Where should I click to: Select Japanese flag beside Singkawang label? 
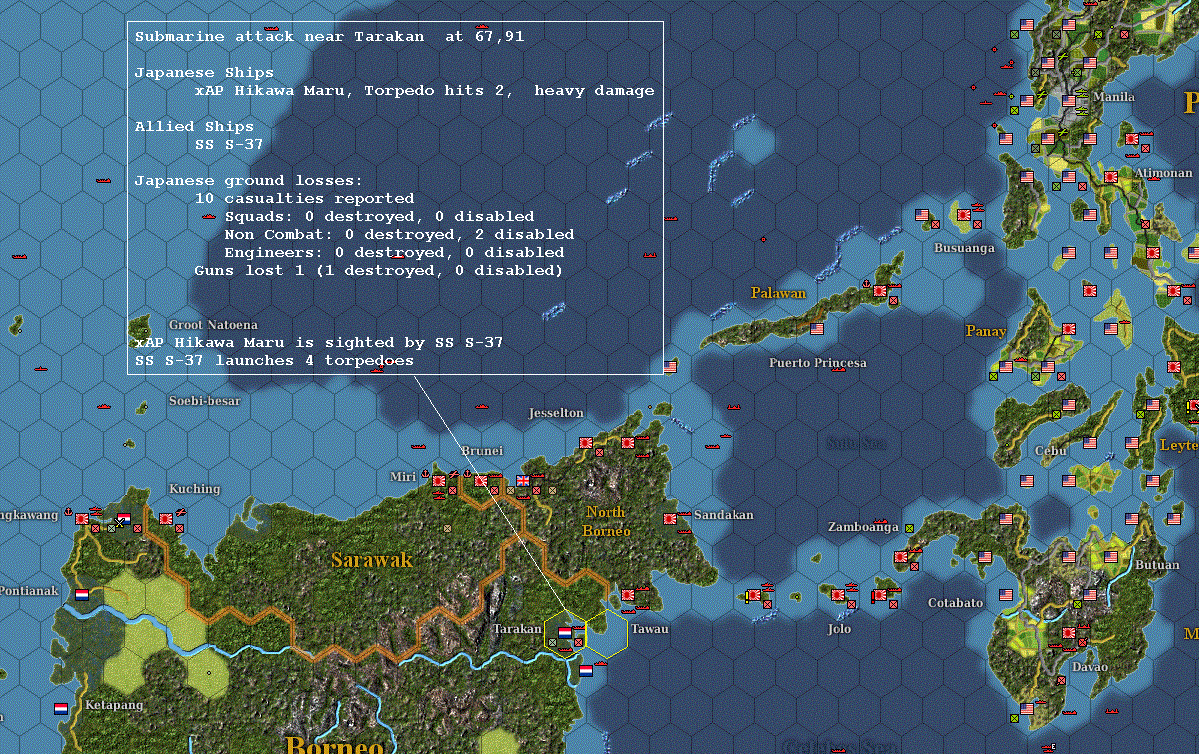(82, 519)
